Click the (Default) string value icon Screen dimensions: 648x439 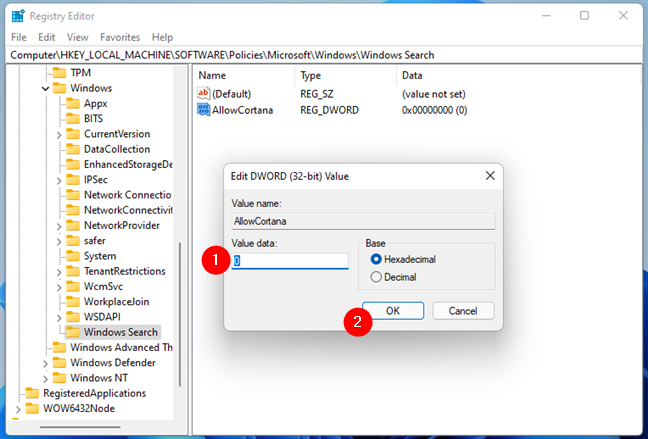(203, 93)
